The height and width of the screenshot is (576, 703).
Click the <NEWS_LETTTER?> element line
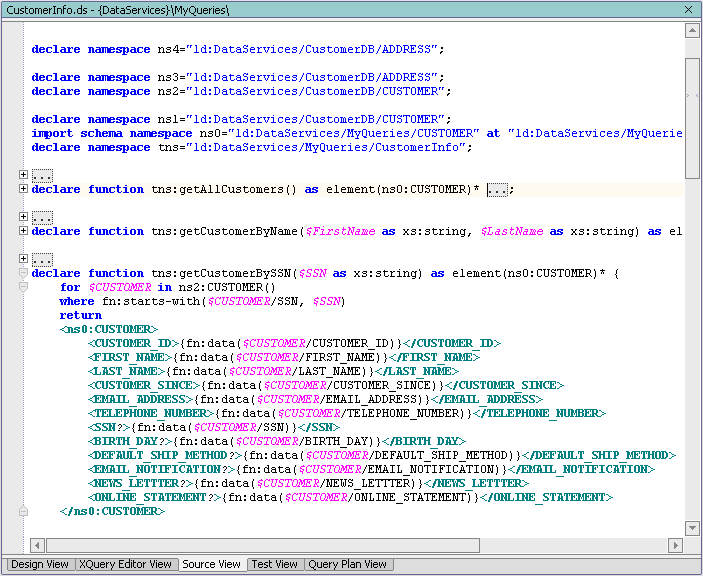[308, 483]
